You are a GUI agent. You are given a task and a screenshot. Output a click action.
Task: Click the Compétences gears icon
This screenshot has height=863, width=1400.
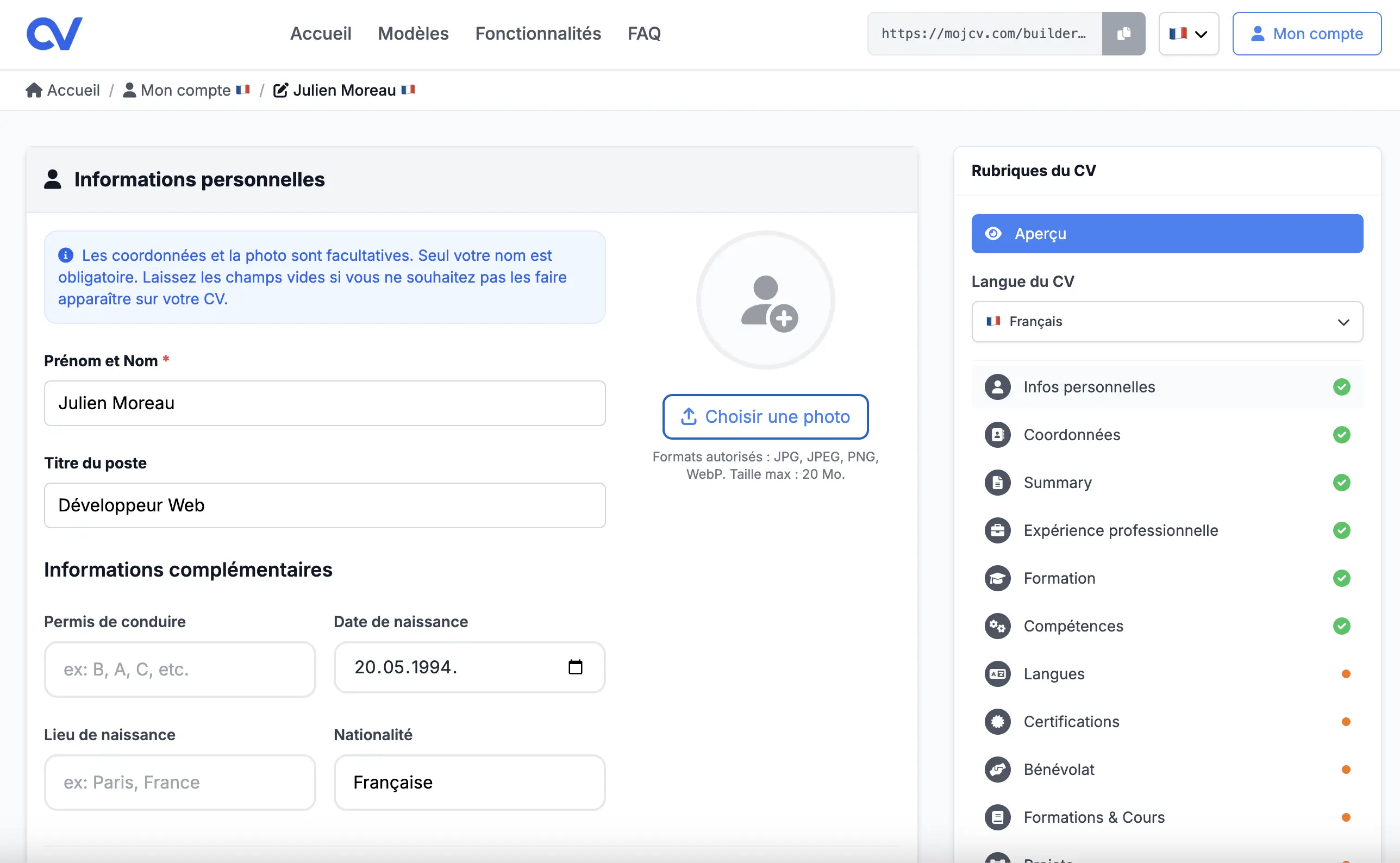point(997,626)
